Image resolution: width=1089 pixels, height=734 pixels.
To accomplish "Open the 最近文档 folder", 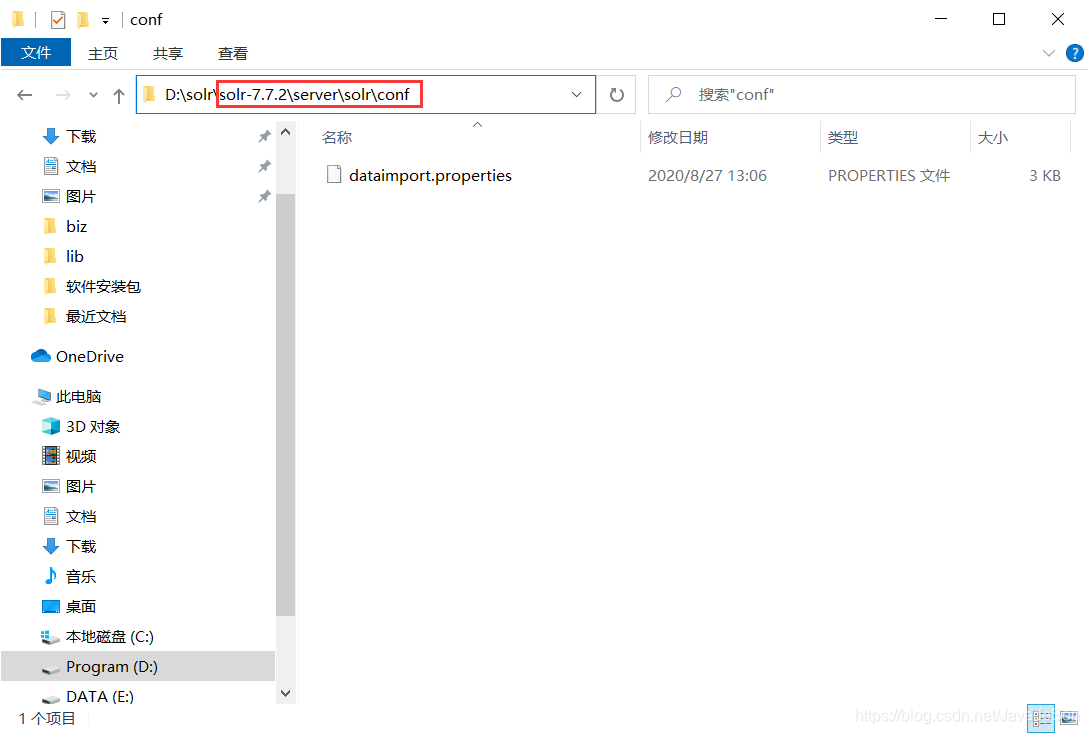I will pyautogui.click(x=96, y=317).
